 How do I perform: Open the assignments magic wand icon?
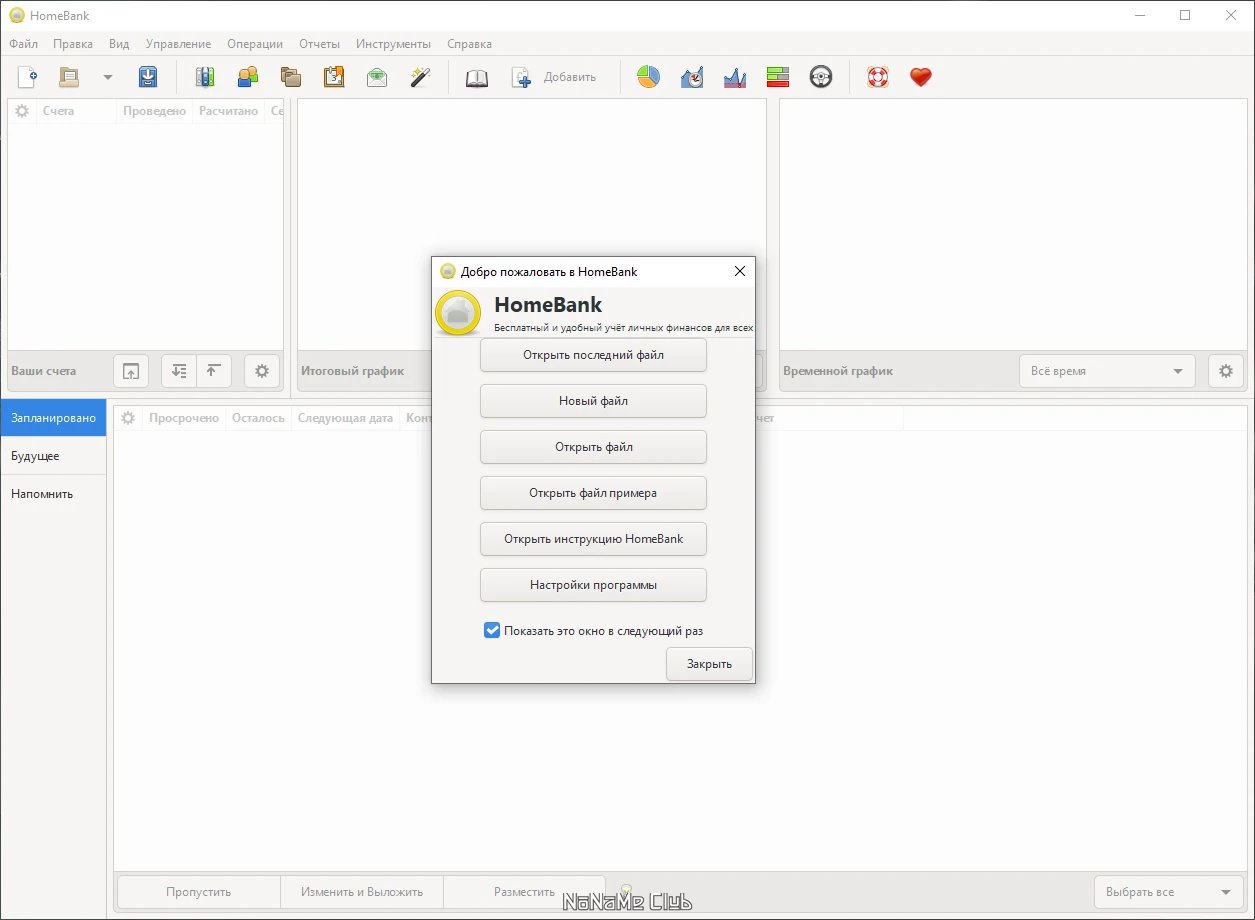coord(420,77)
